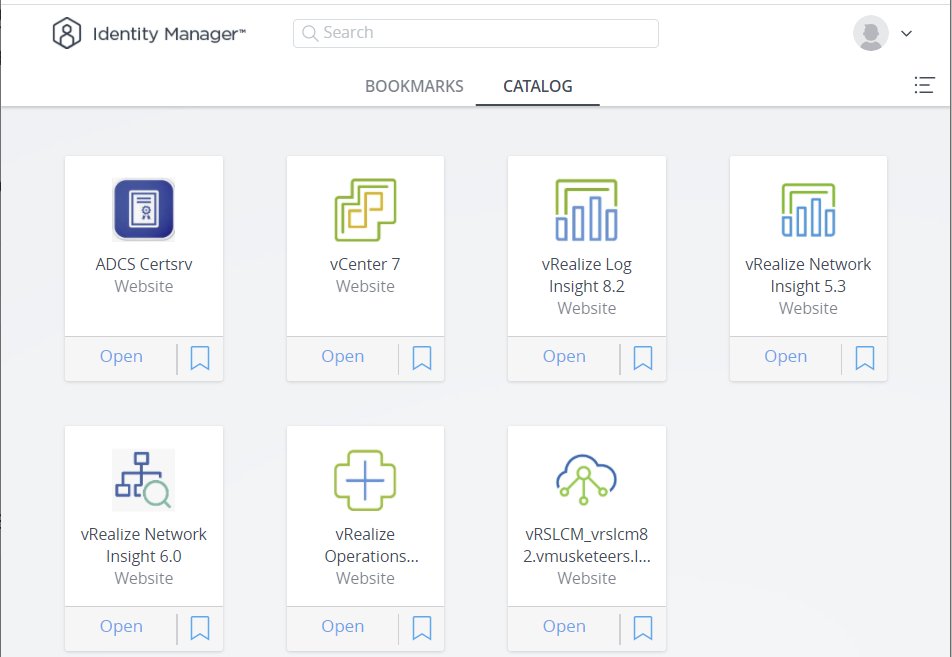The height and width of the screenshot is (657, 952).
Task: Open the ADCS Certsrv website
Action: [121, 356]
